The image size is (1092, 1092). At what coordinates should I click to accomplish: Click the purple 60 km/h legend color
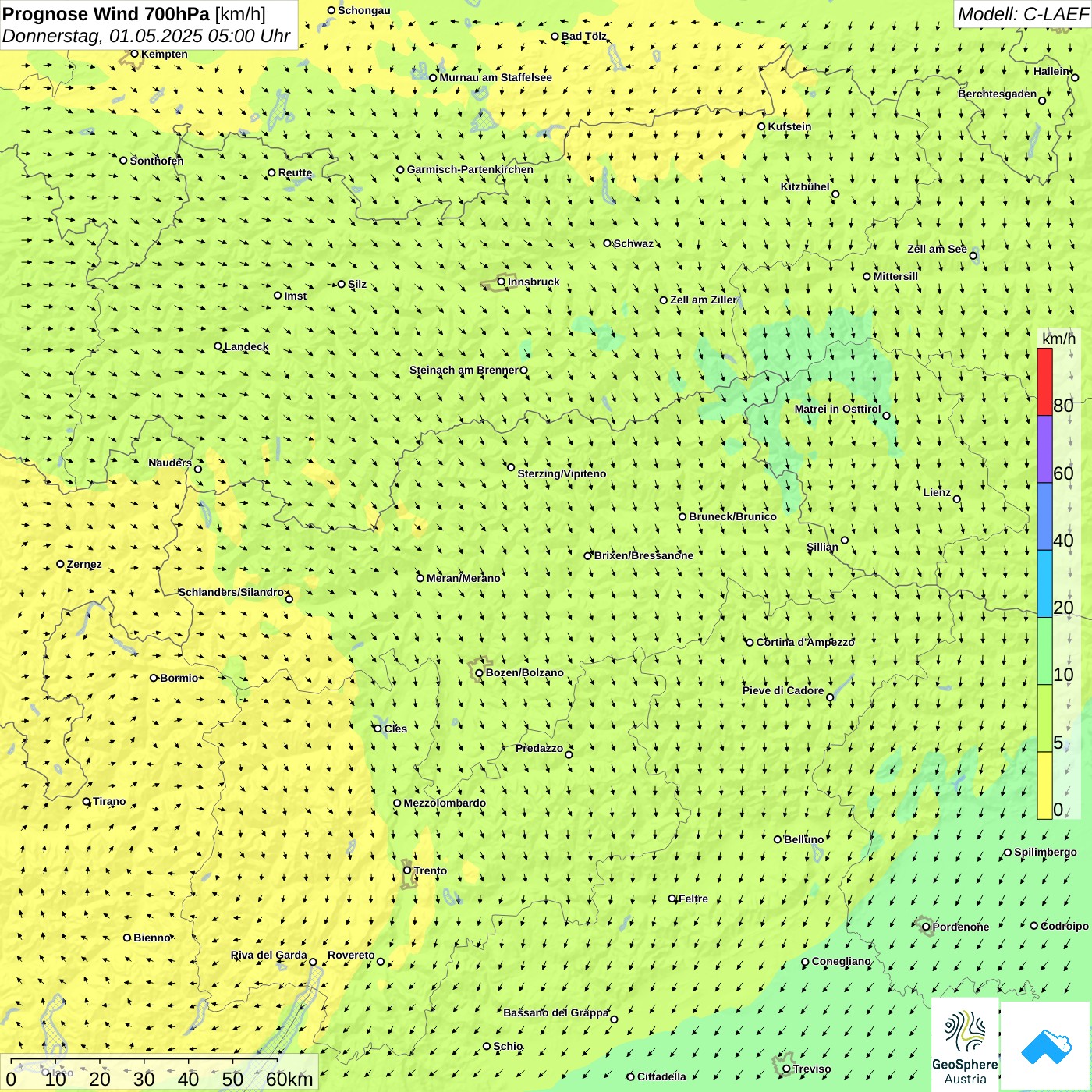1044,449
